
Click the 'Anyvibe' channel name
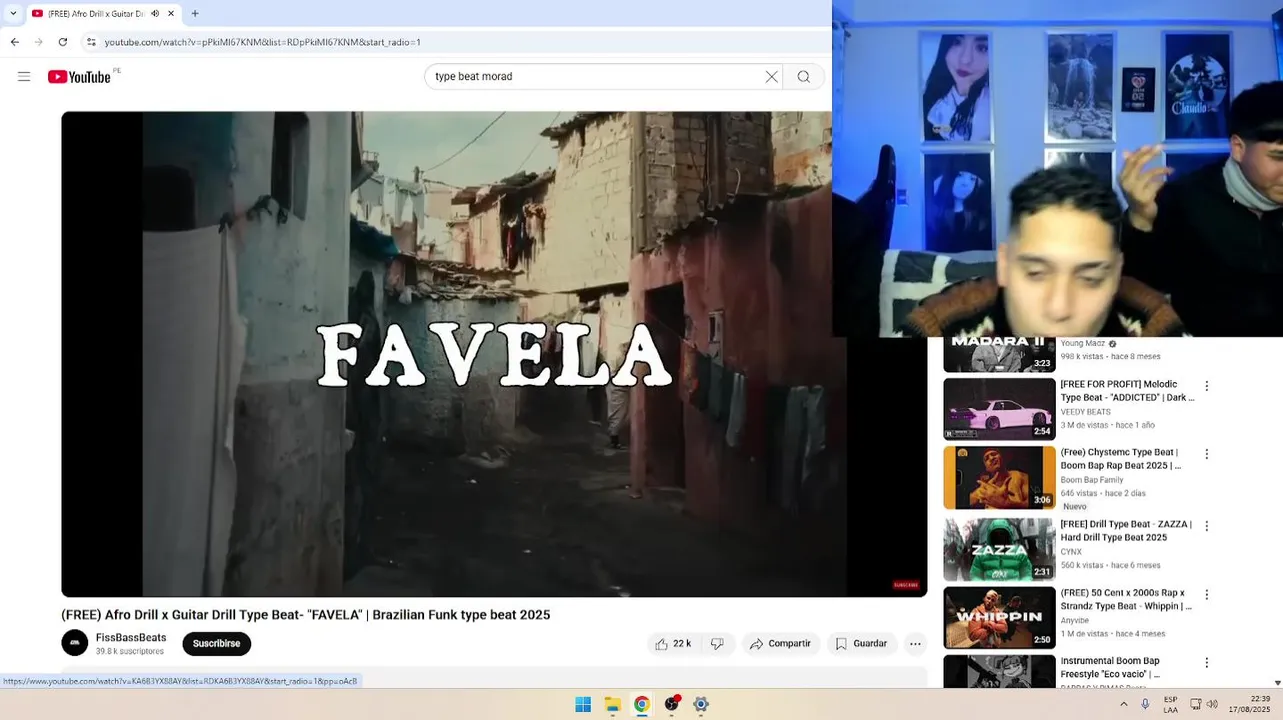click(1075, 620)
